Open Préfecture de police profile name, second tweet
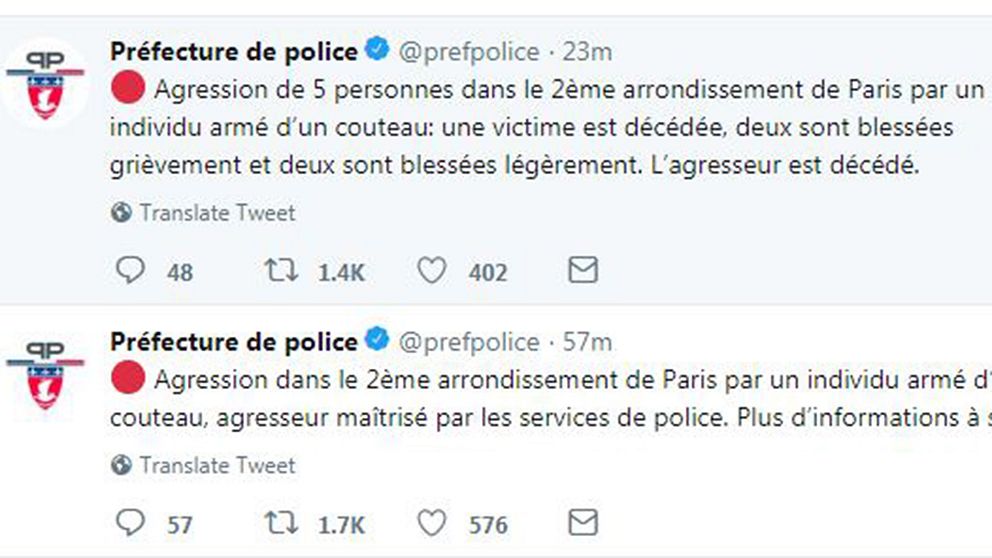 233,342
